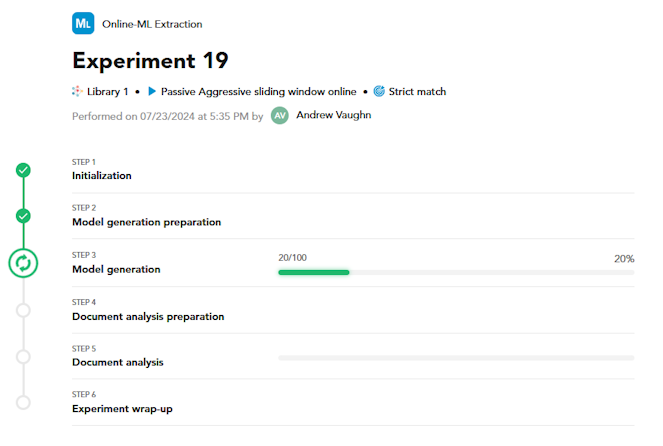Click the Library 1 colorful dots icon

(77, 91)
